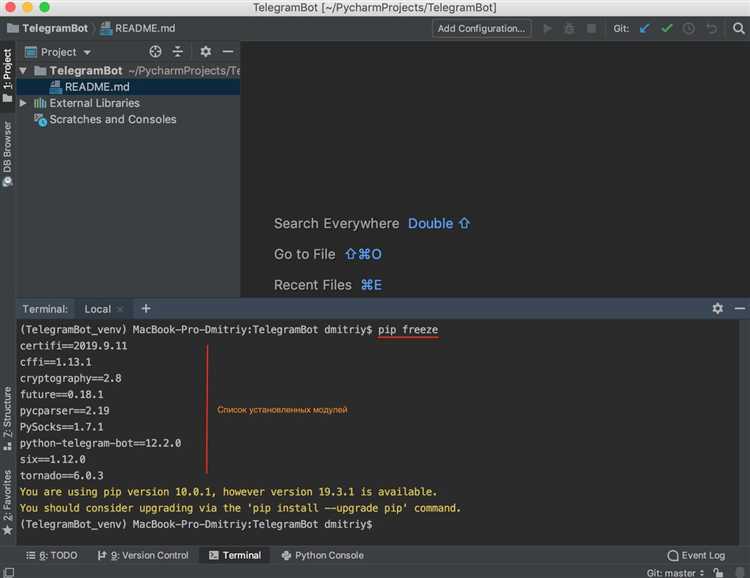Commit changes with green checkmark
The image size is (750, 578).
666,29
